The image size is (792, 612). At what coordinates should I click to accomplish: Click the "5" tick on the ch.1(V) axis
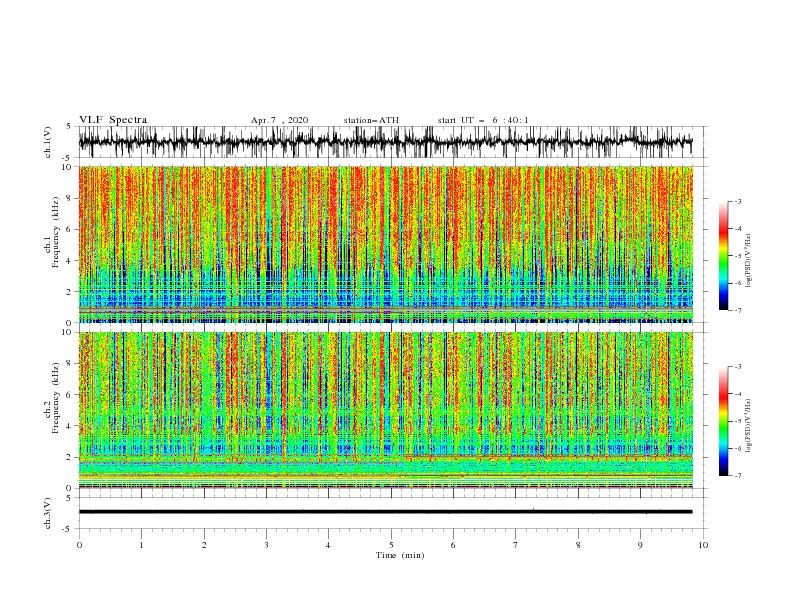coord(69,126)
